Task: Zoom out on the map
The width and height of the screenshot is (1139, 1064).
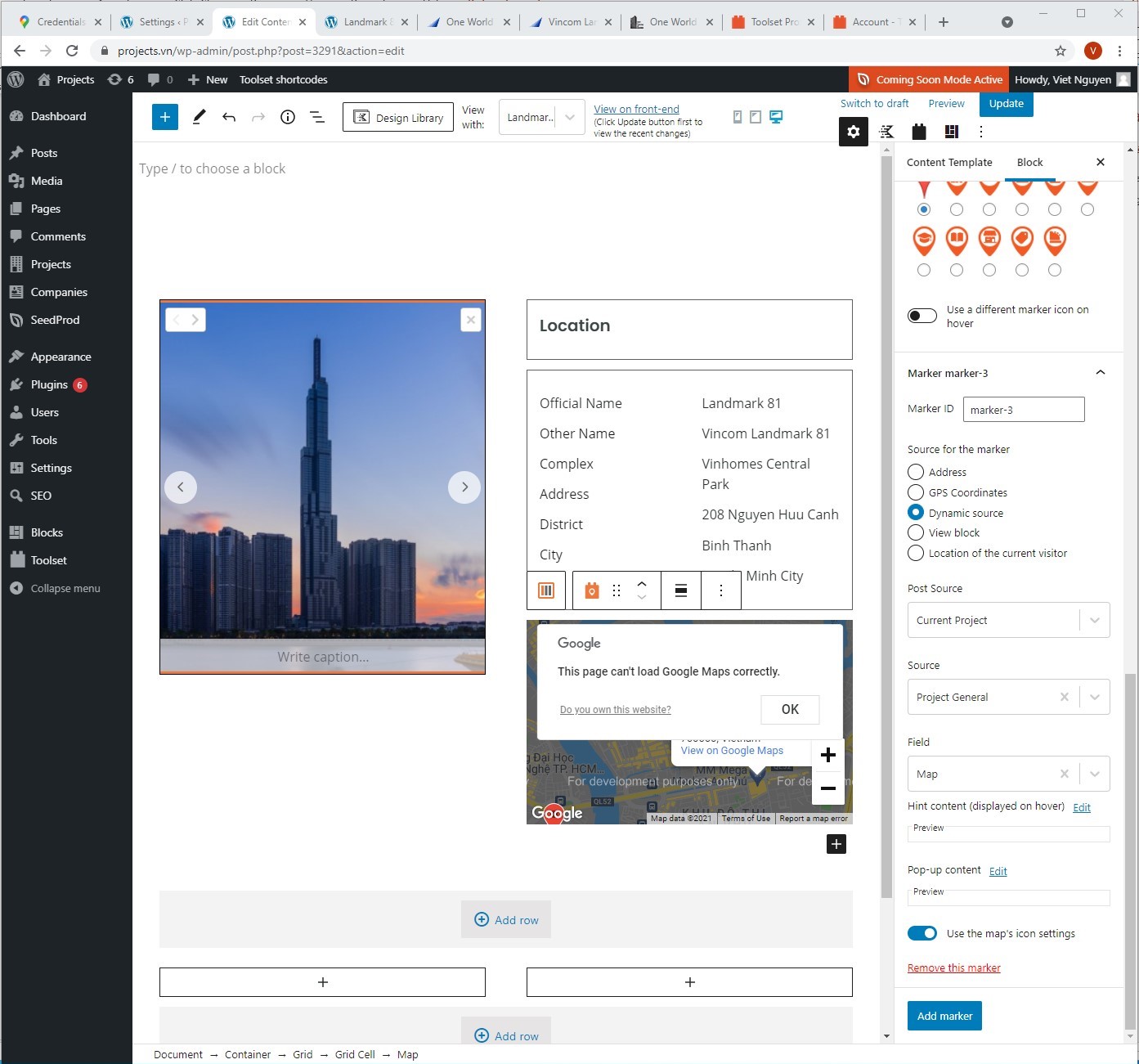Action: tap(828, 788)
